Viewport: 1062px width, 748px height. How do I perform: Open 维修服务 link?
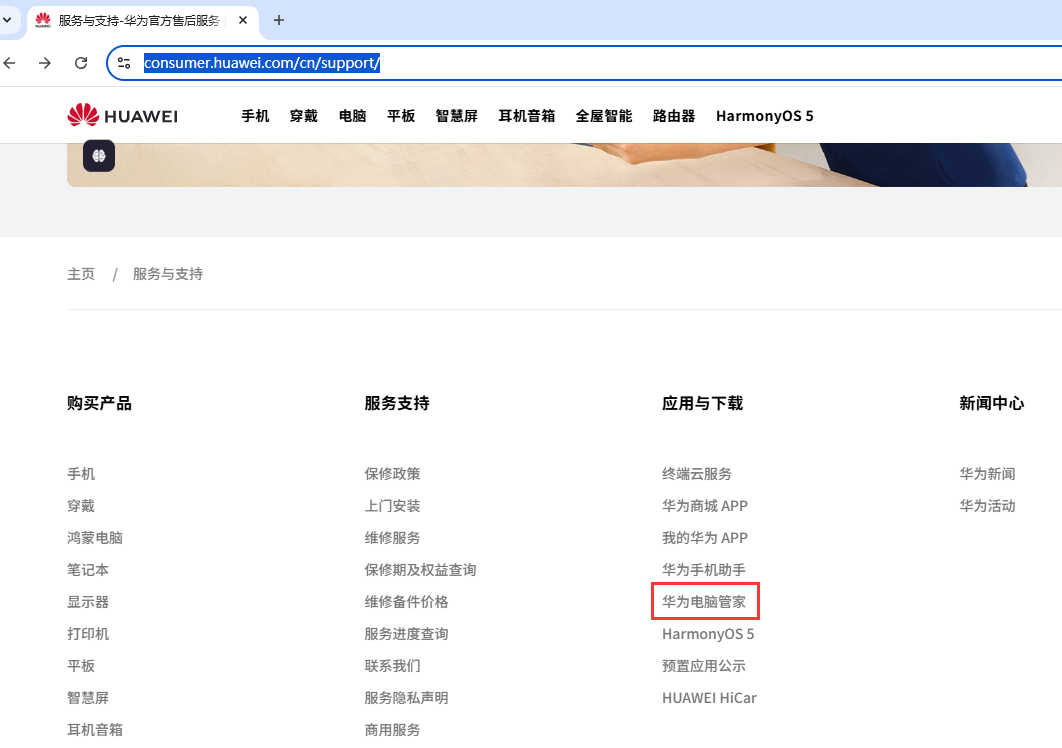392,538
